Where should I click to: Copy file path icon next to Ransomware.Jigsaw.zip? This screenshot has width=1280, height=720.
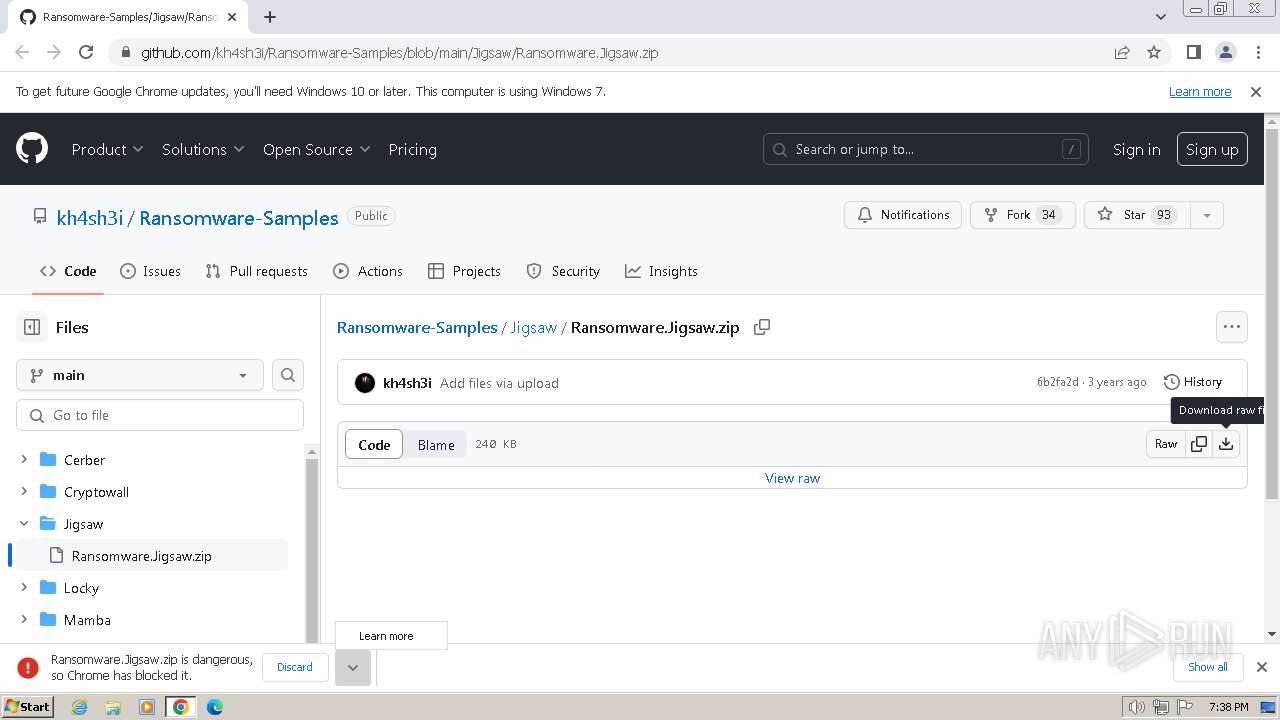pos(762,327)
